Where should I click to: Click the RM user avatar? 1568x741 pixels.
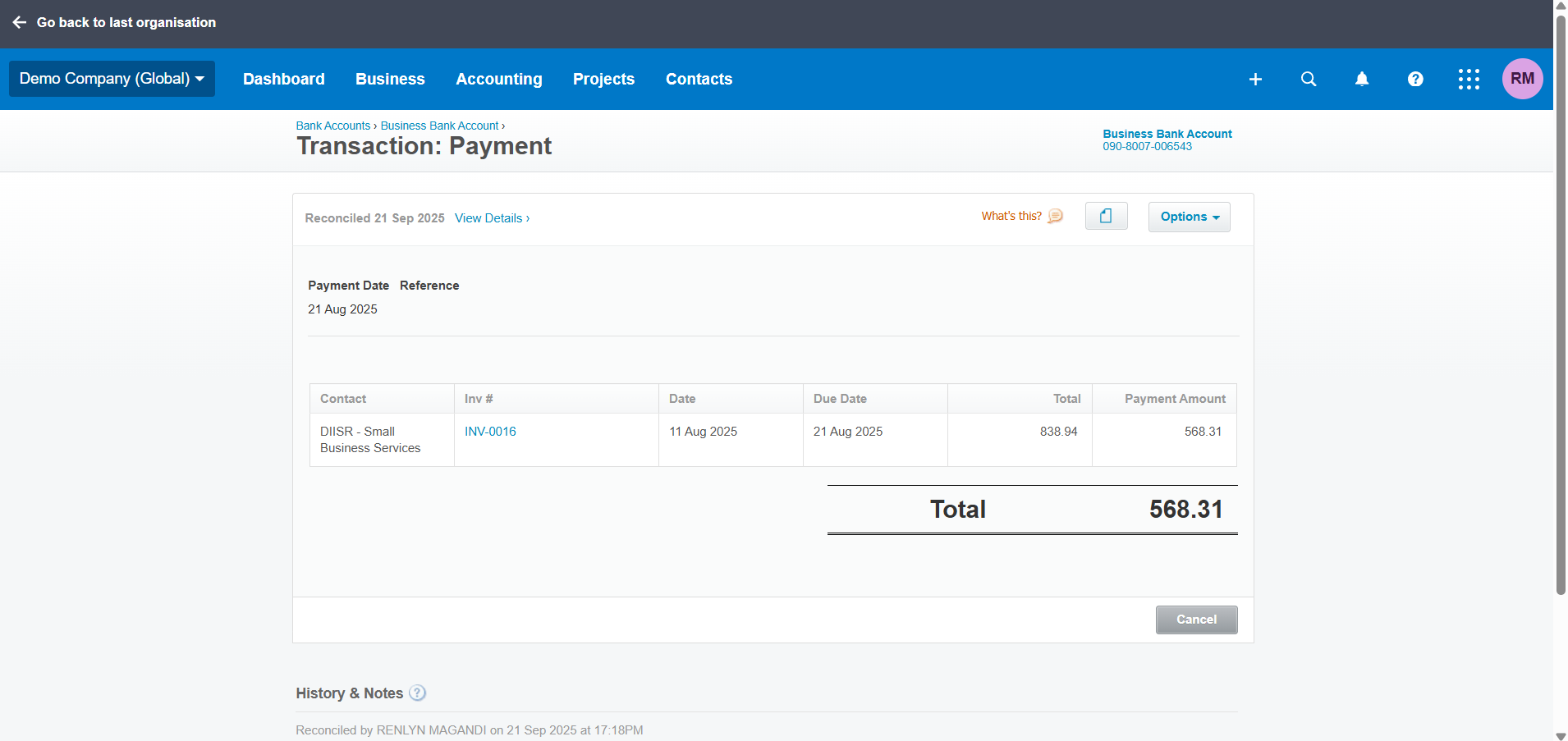[1522, 79]
